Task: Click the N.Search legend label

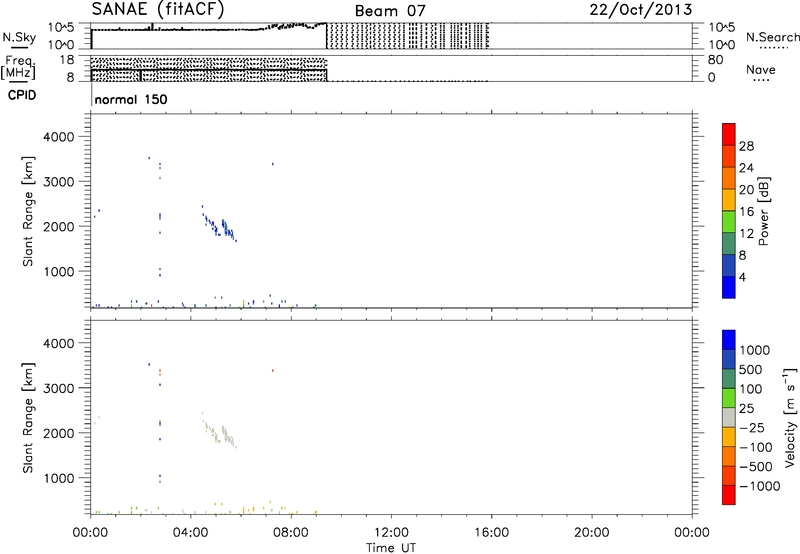Action: point(772,37)
